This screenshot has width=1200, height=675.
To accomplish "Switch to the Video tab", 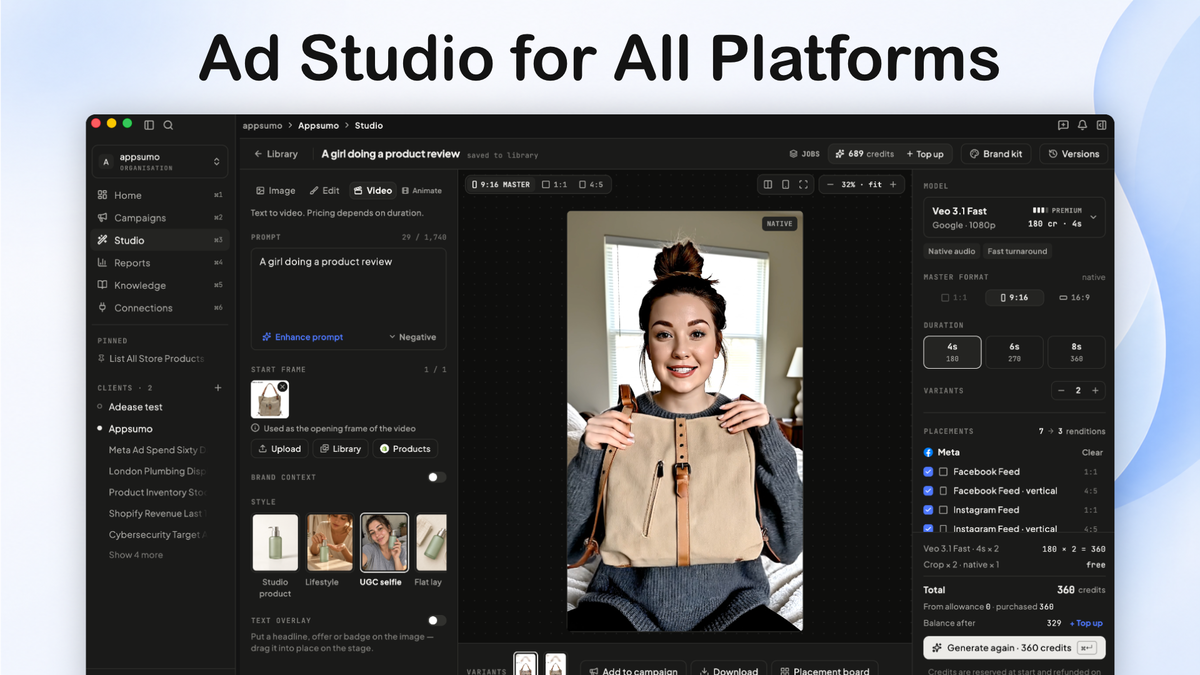I will pyautogui.click(x=372, y=190).
